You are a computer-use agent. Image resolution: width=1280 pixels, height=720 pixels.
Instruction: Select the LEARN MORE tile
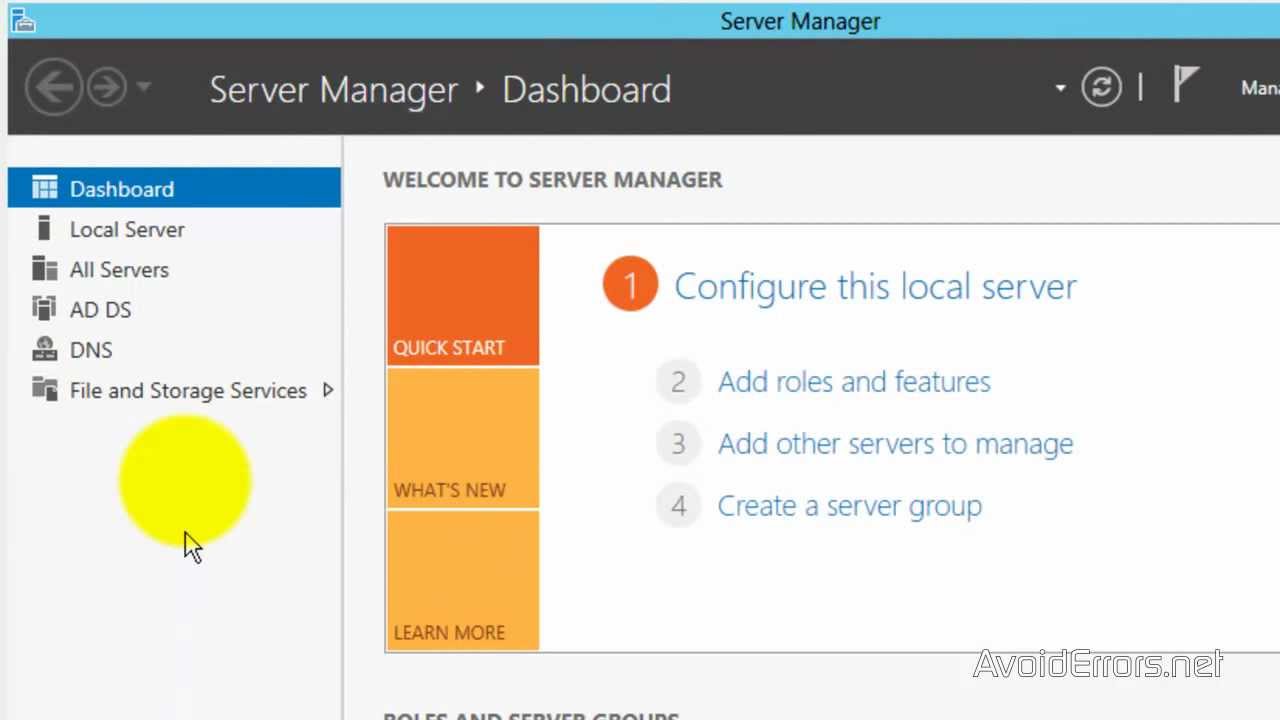point(462,581)
